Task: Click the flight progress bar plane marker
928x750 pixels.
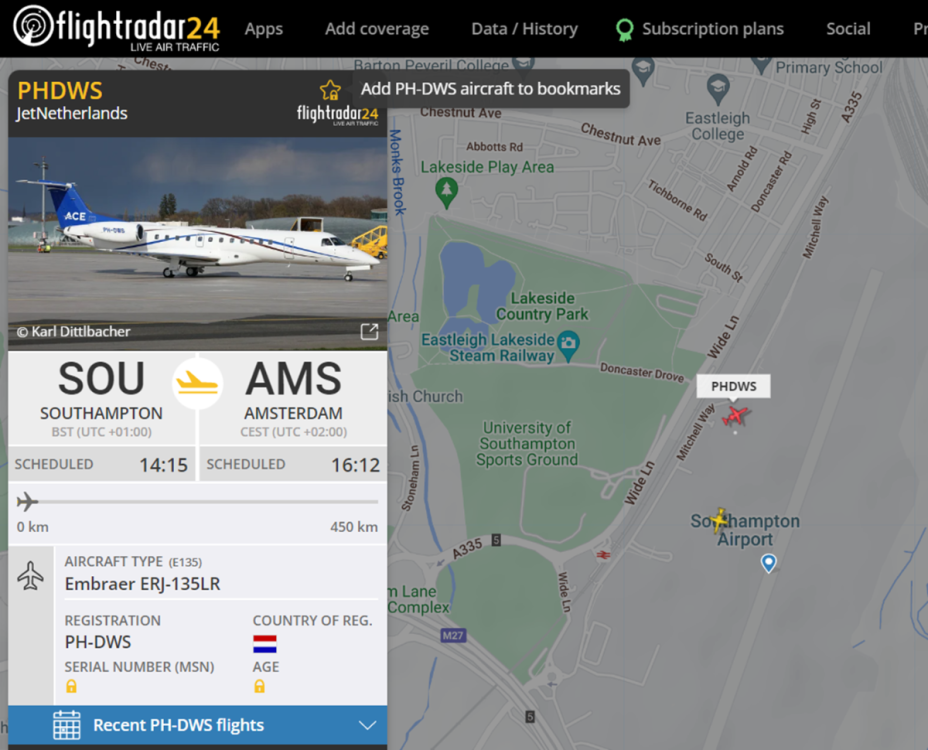Action: pyautogui.click(x=27, y=502)
